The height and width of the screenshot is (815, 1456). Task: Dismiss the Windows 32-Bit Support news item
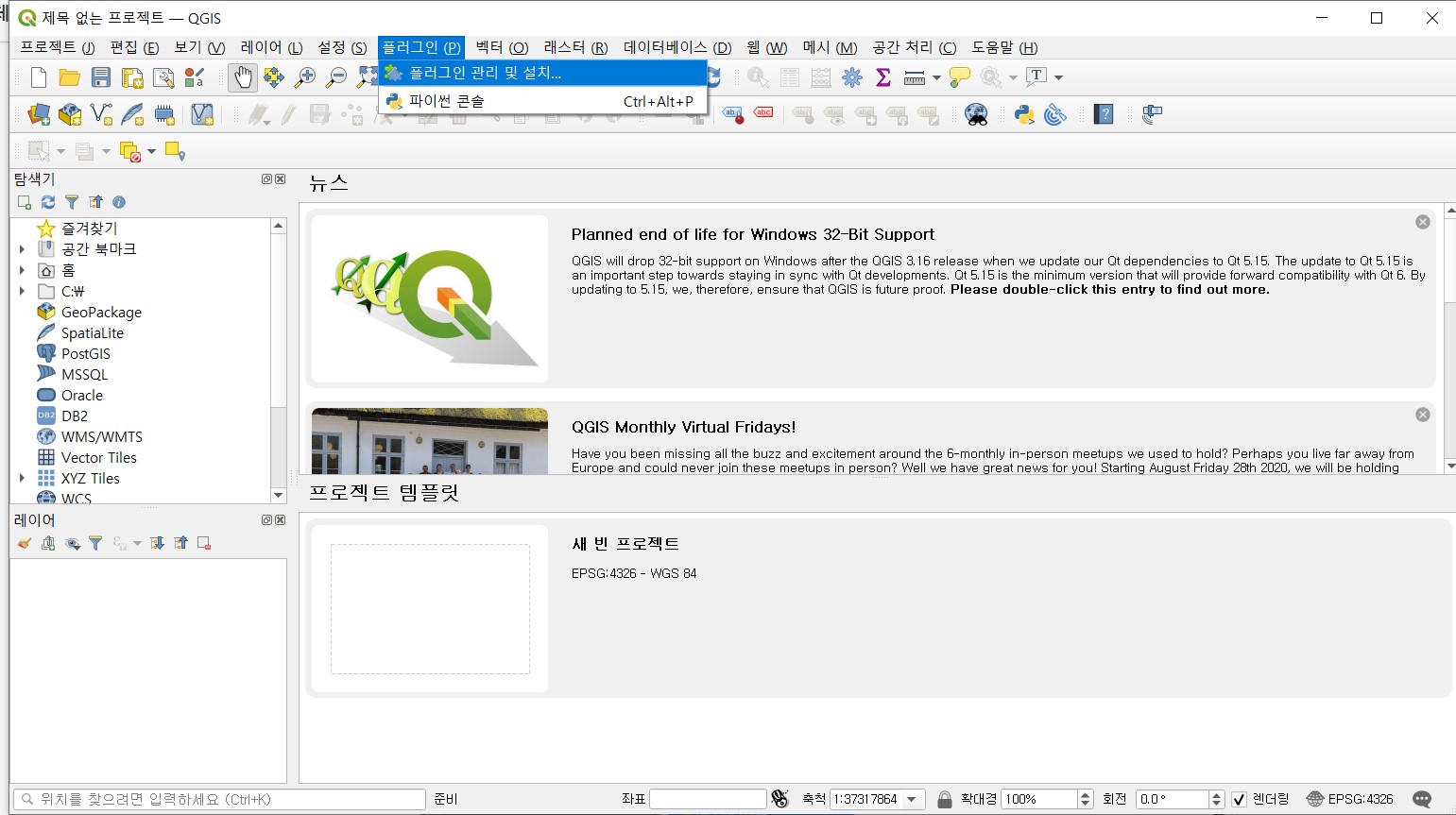[x=1423, y=222]
